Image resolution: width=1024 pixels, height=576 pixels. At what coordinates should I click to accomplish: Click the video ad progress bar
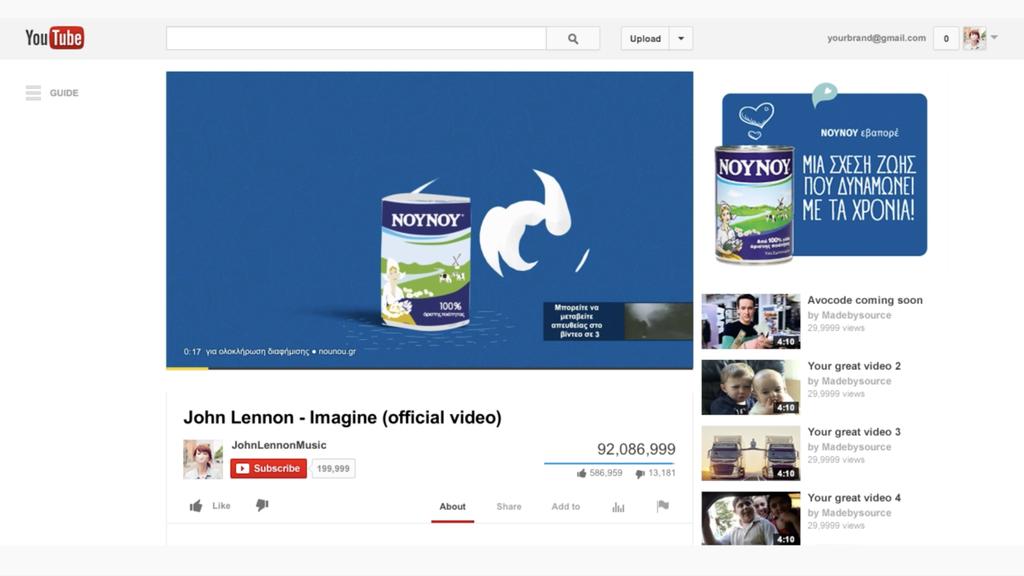[430, 368]
